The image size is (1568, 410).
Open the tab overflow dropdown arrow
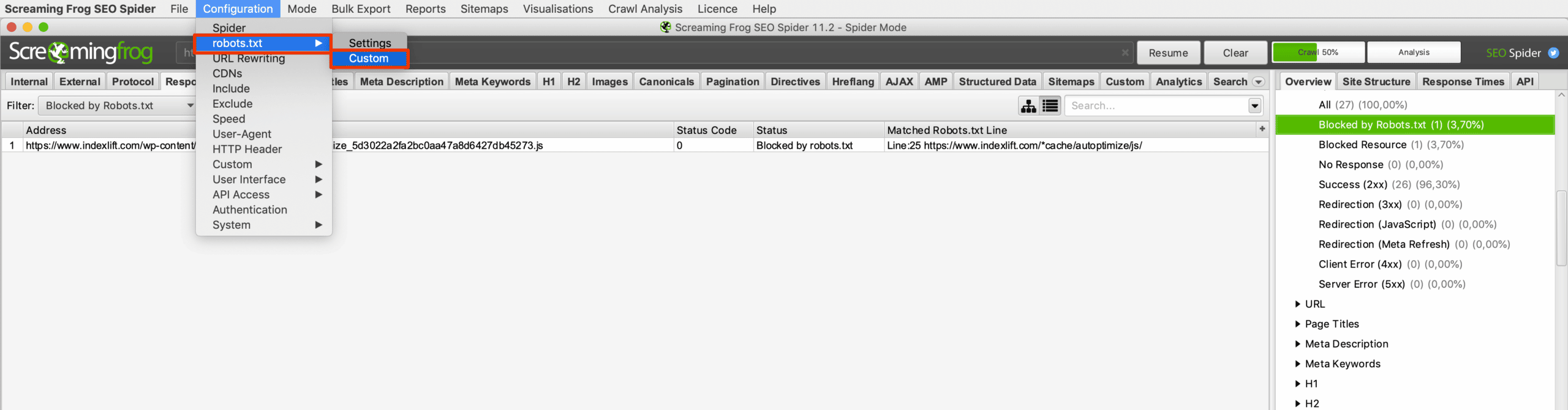click(x=1259, y=82)
